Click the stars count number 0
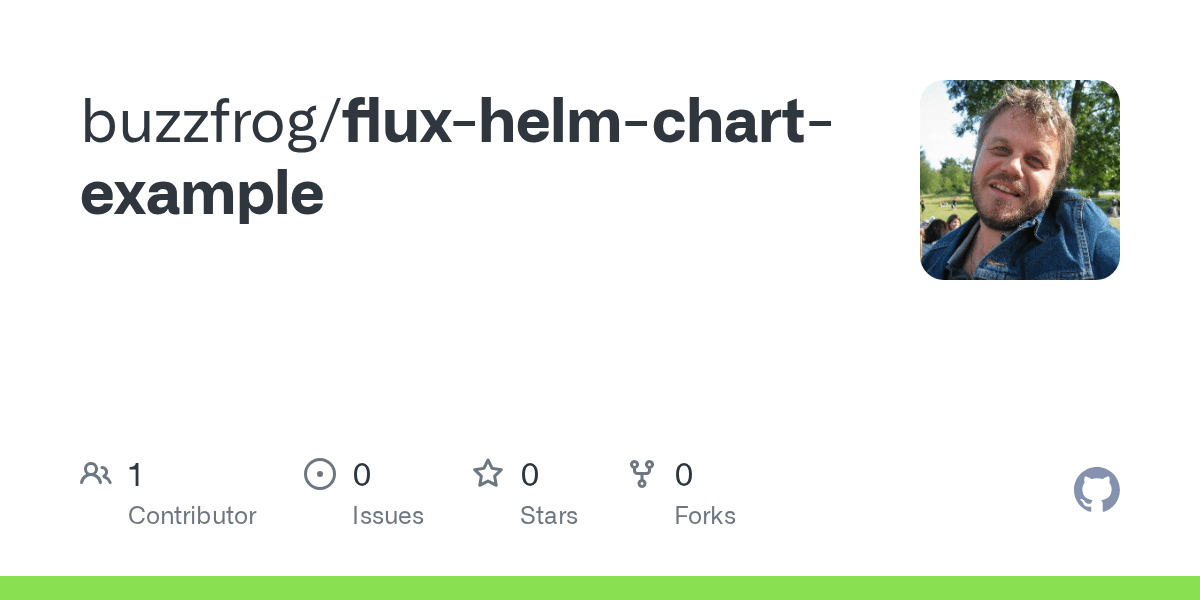This screenshot has height=600, width=1200. pos(530,475)
